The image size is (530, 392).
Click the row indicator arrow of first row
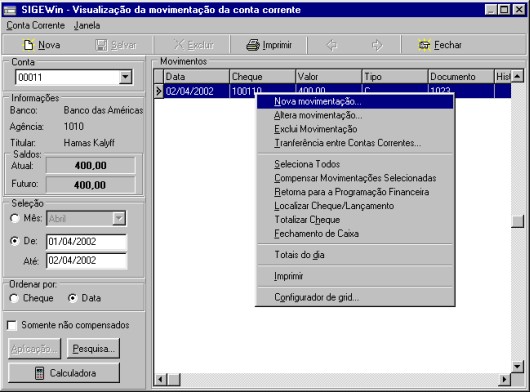pos(159,91)
